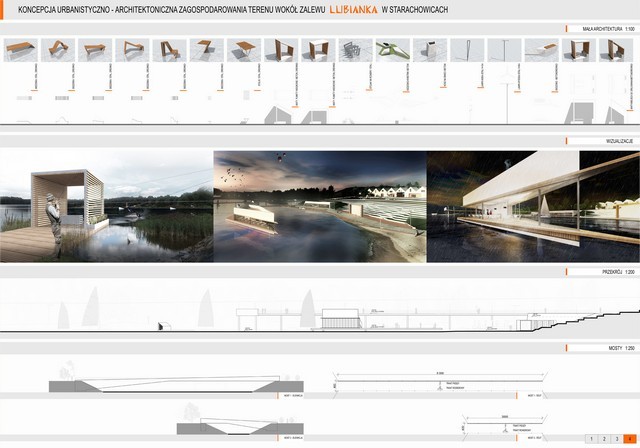Click the curved wooden lounger thumbnail
Screen dimensions: 640x448
[x=58, y=50]
